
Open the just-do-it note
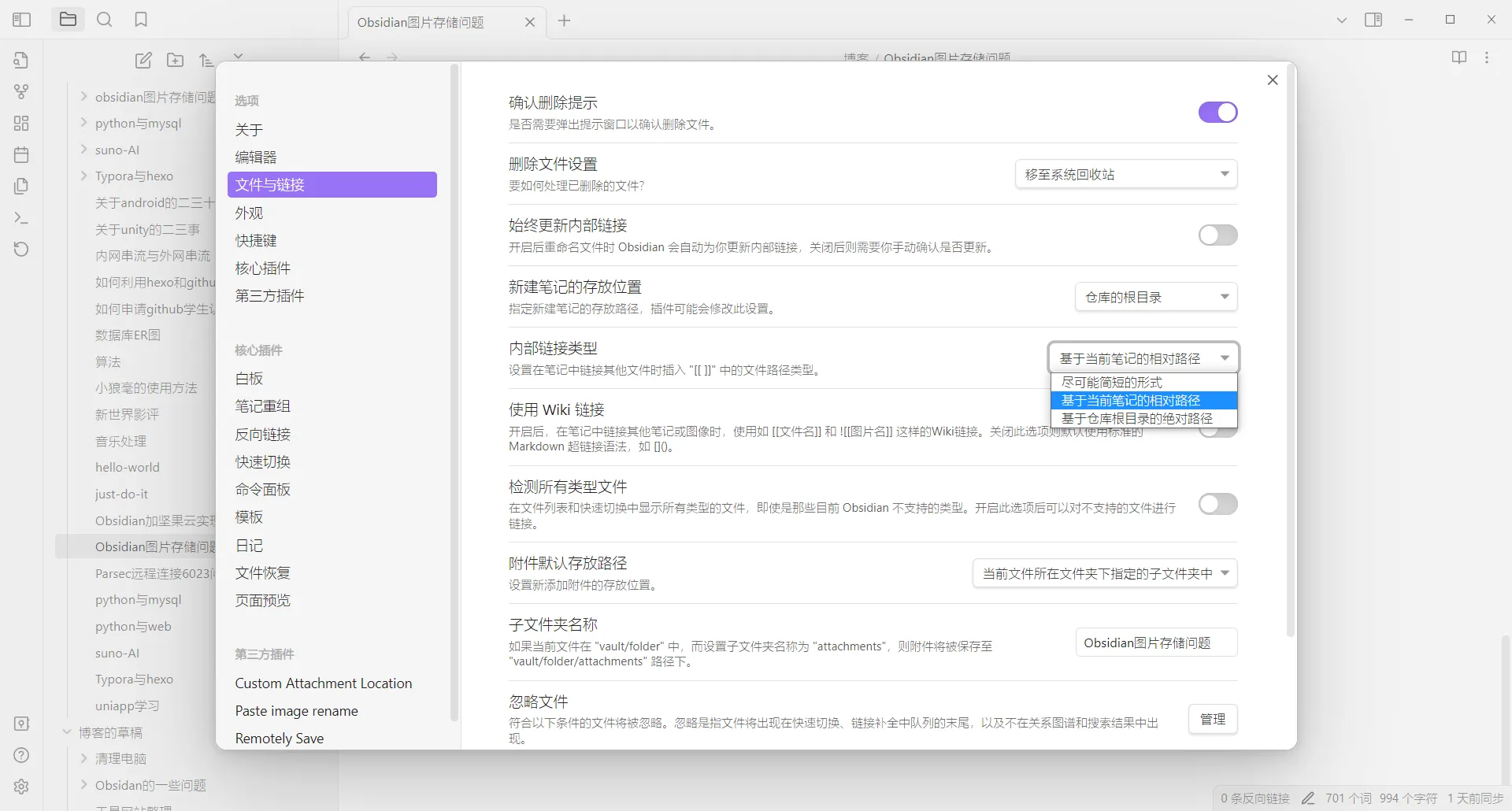[x=121, y=494]
